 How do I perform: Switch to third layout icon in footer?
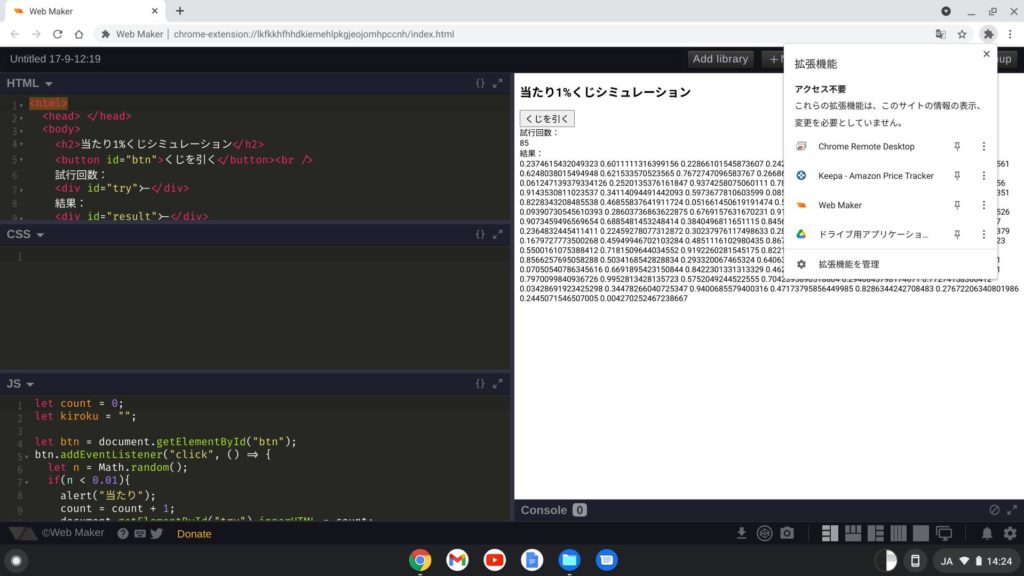tap(876, 534)
